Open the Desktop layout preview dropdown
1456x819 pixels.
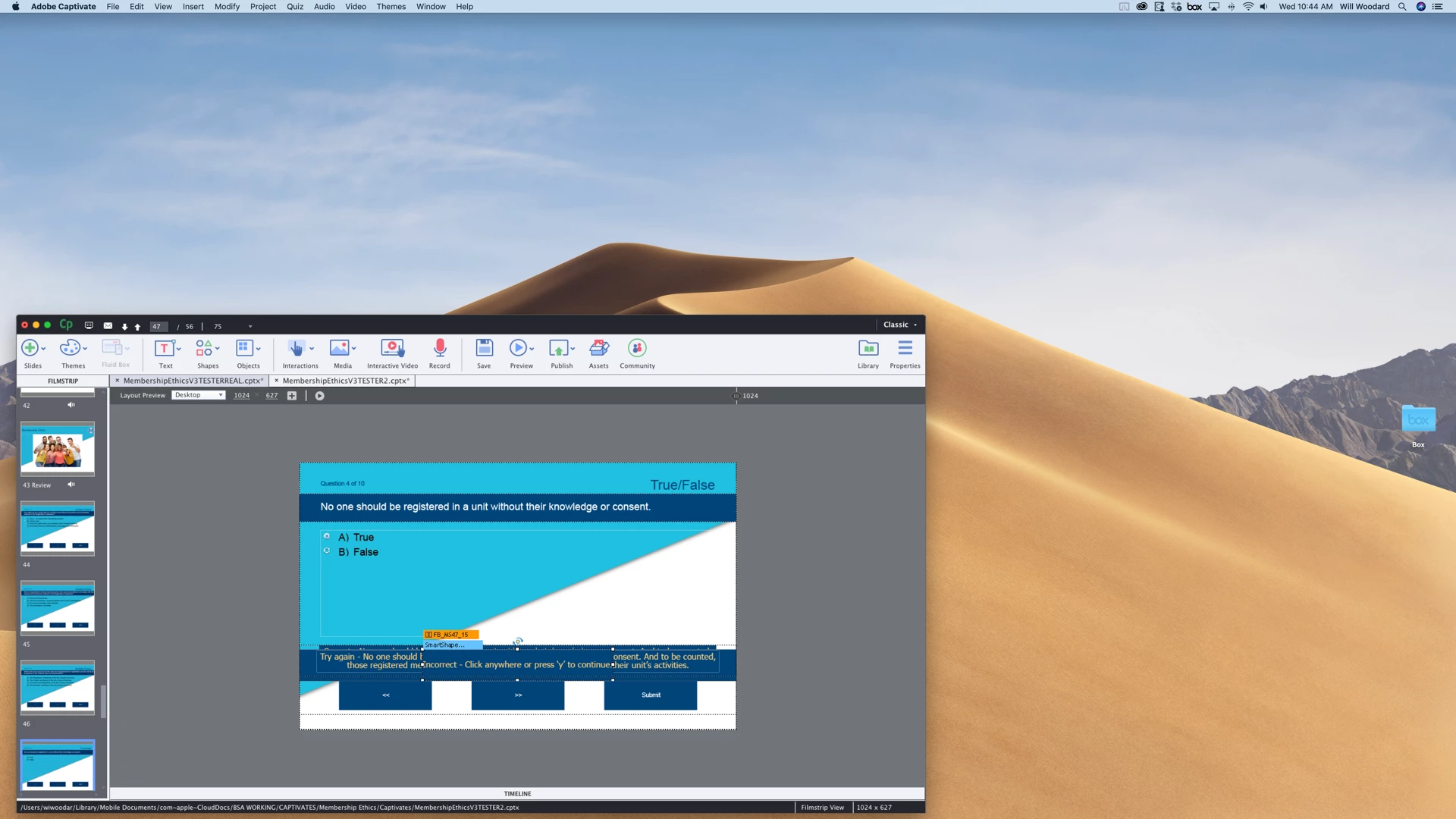coord(199,395)
